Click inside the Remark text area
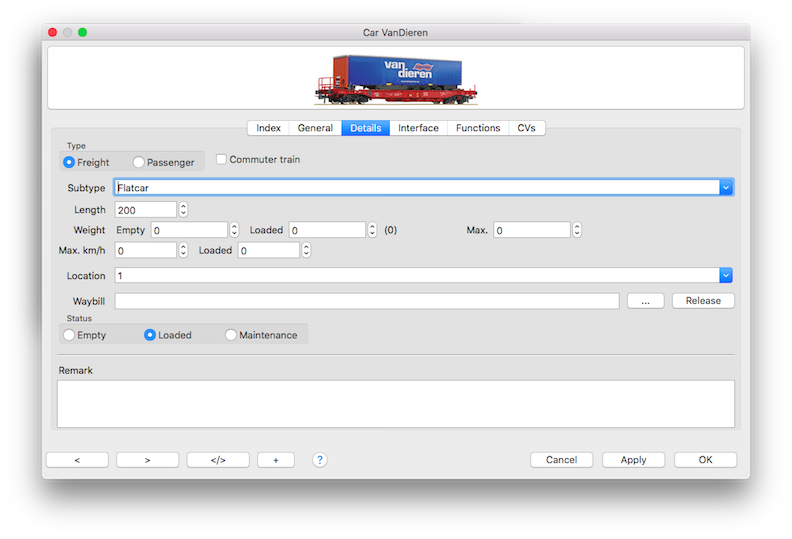The image size is (792, 539). 395,403
